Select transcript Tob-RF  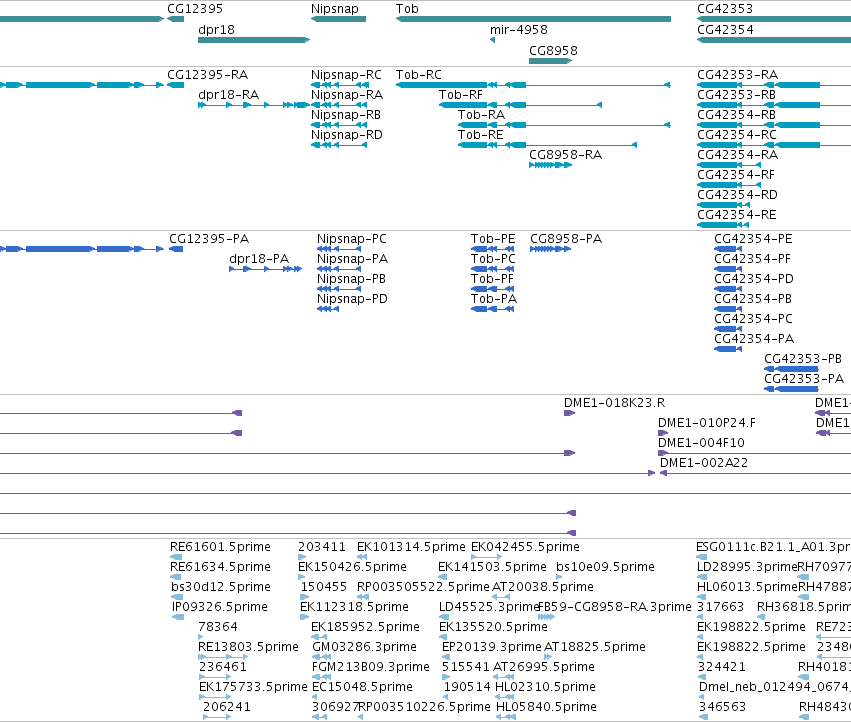[520, 105]
